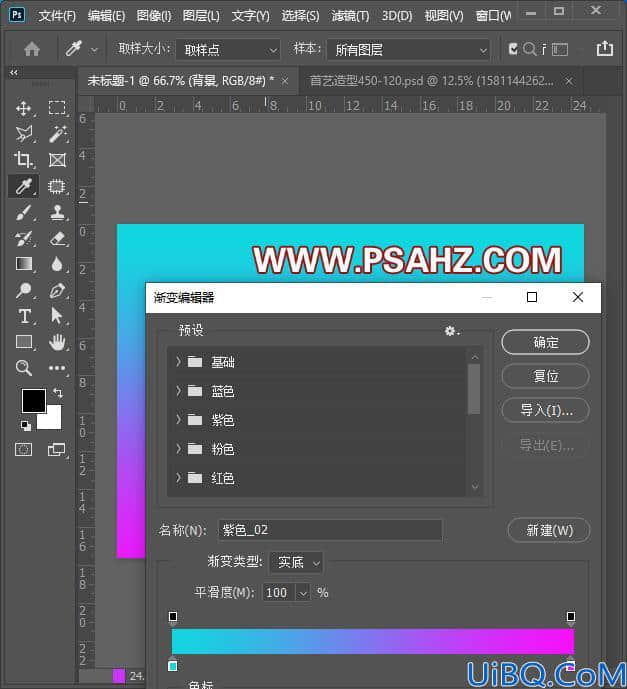The width and height of the screenshot is (627, 689).
Task: Select the Eraser tool
Action: point(57,239)
